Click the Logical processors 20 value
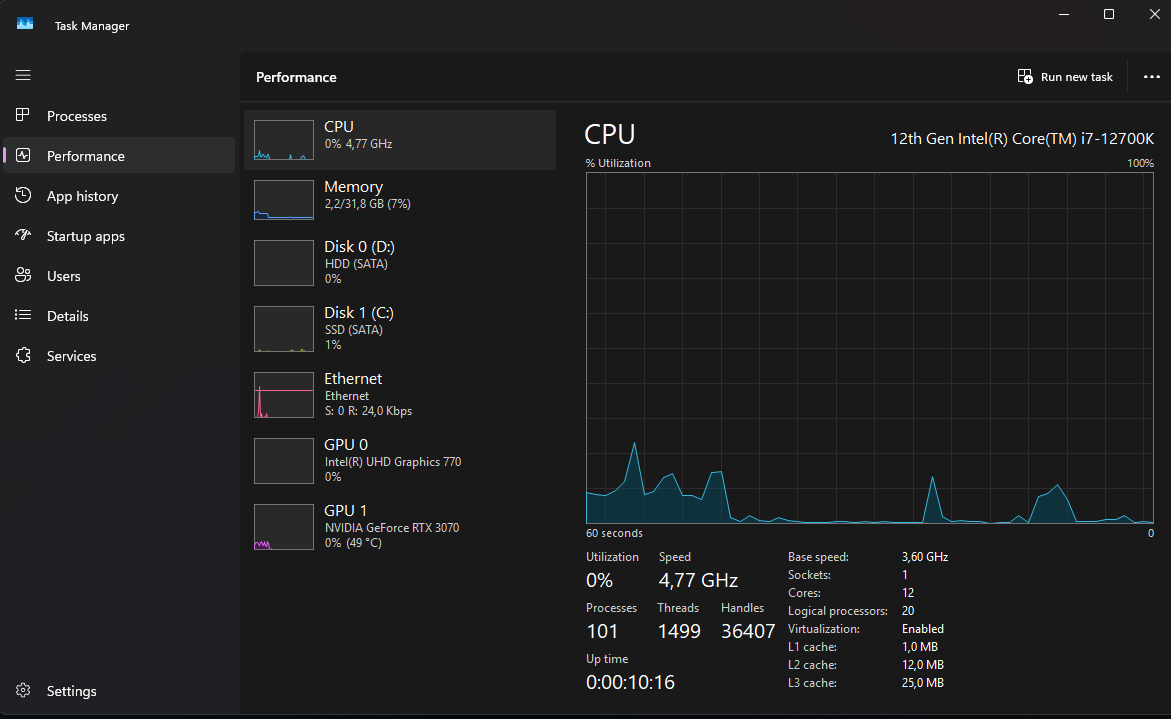1171x719 pixels. 907,611
